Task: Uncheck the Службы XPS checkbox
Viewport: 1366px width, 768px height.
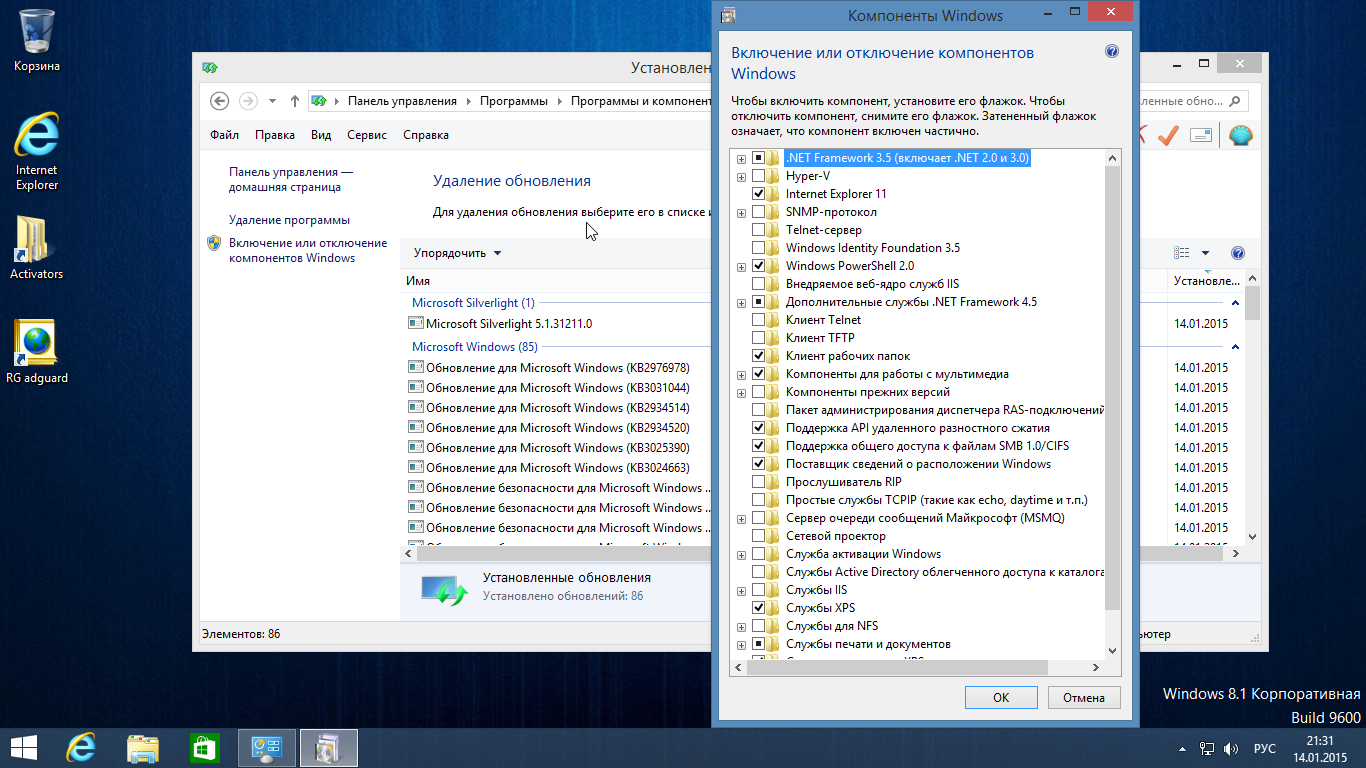Action: click(759, 608)
